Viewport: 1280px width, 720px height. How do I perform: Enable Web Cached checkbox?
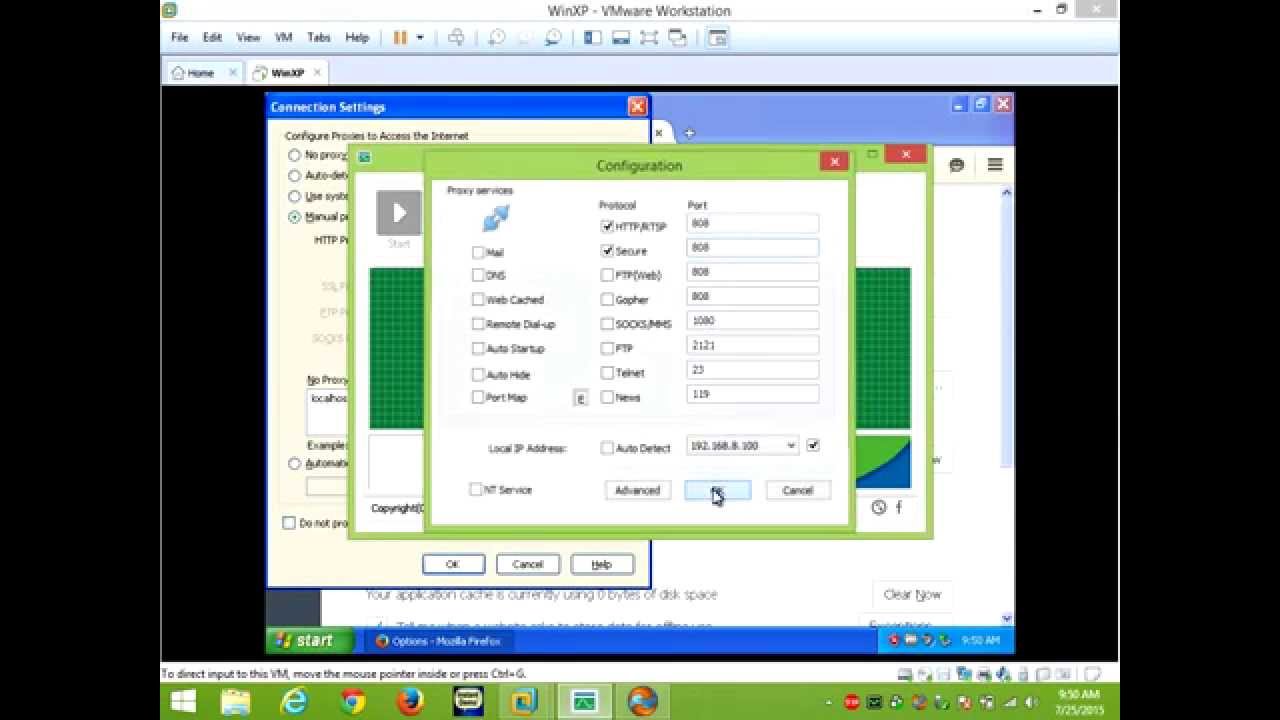(x=478, y=299)
